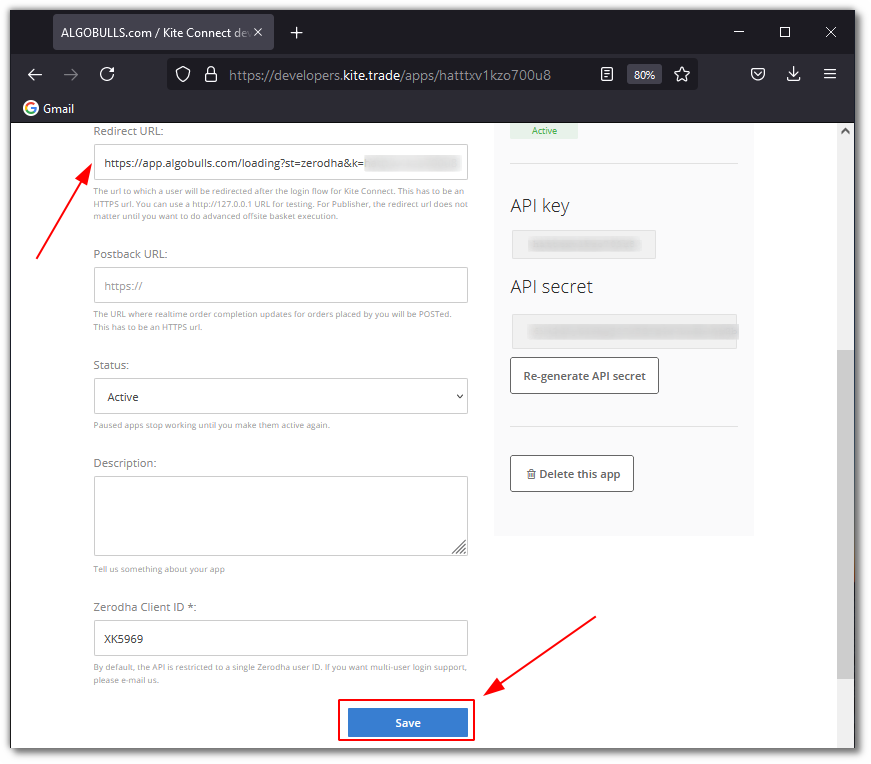Maximize the browser window

[x=784, y=32]
